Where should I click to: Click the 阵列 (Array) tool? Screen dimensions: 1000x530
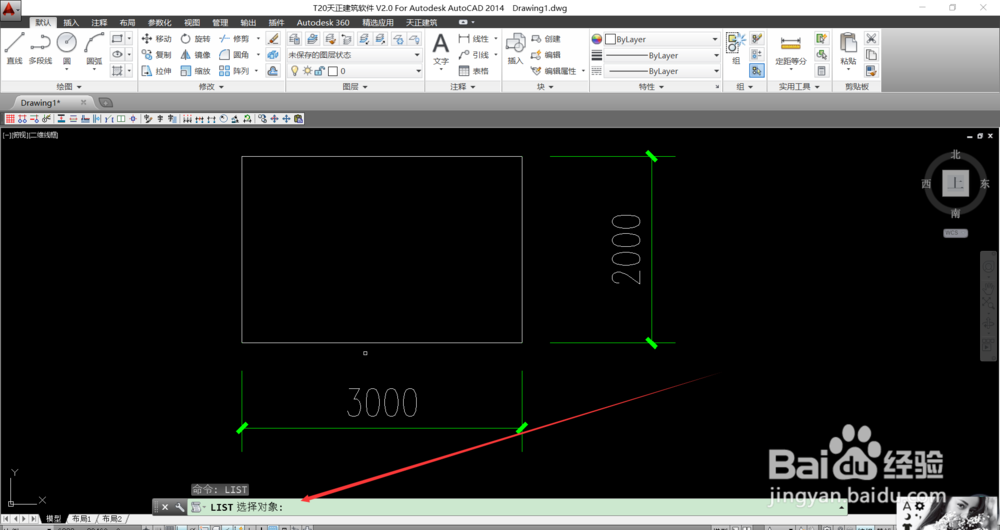click(234, 71)
